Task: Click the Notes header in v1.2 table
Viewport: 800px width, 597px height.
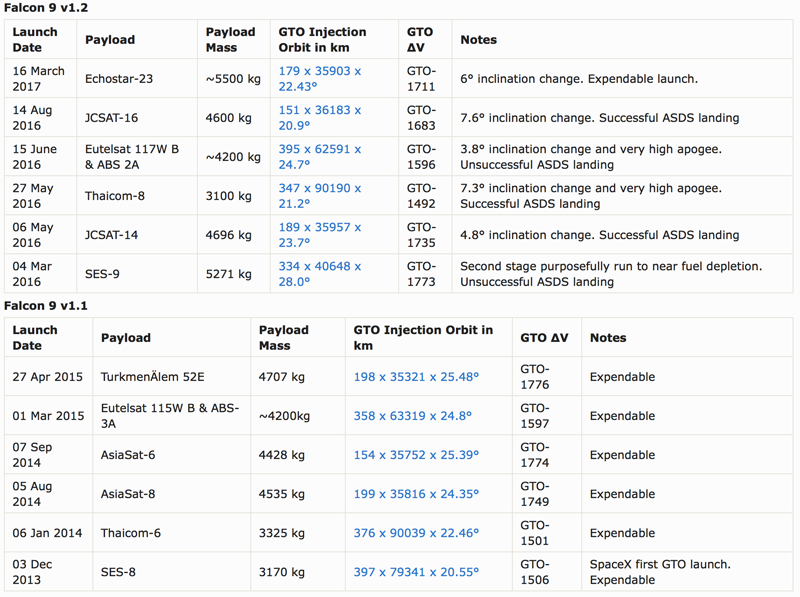Action: (x=479, y=39)
